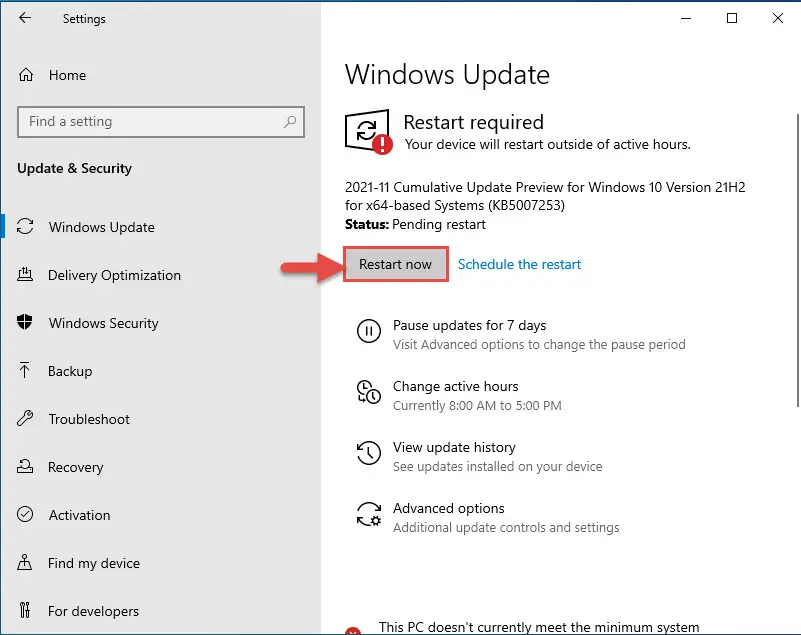Click the Settings window title text
Image resolution: width=801 pixels, height=635 pixels.
coord(84,19)
